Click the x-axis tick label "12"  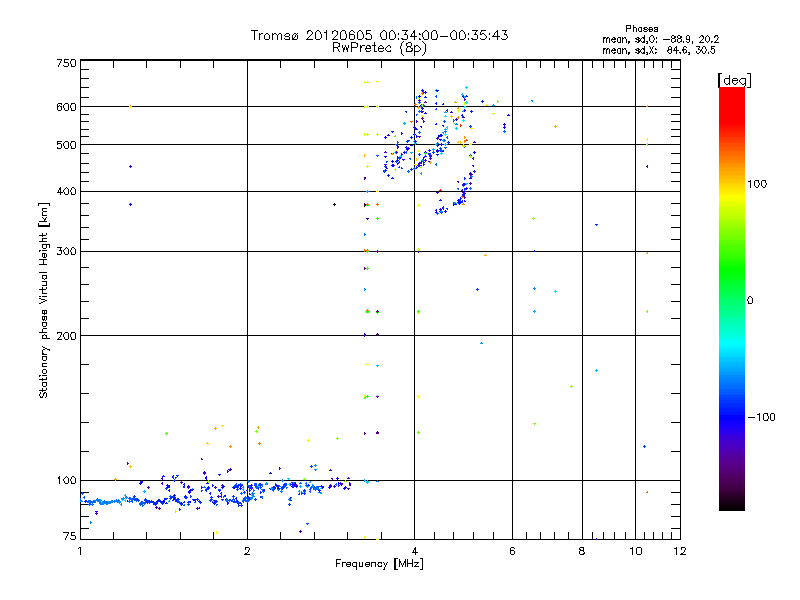[680, 551]
